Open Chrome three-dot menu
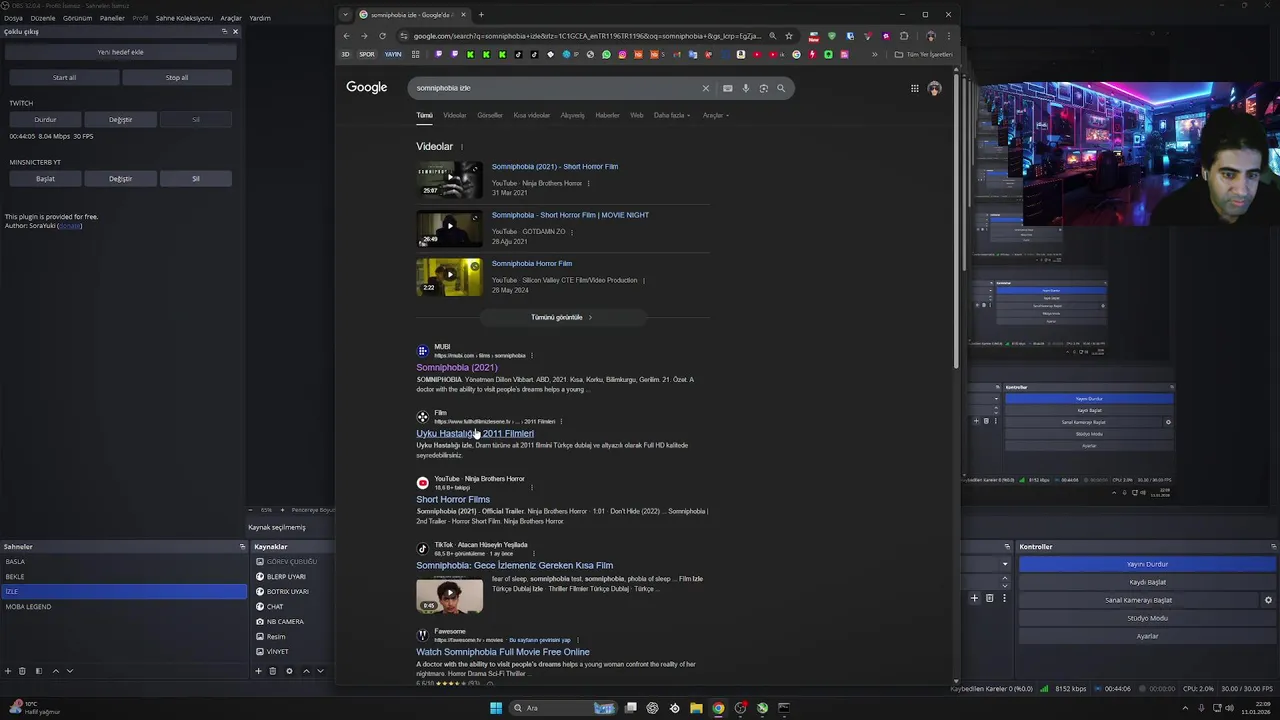The image size is (1280, 720). (948, 36)
